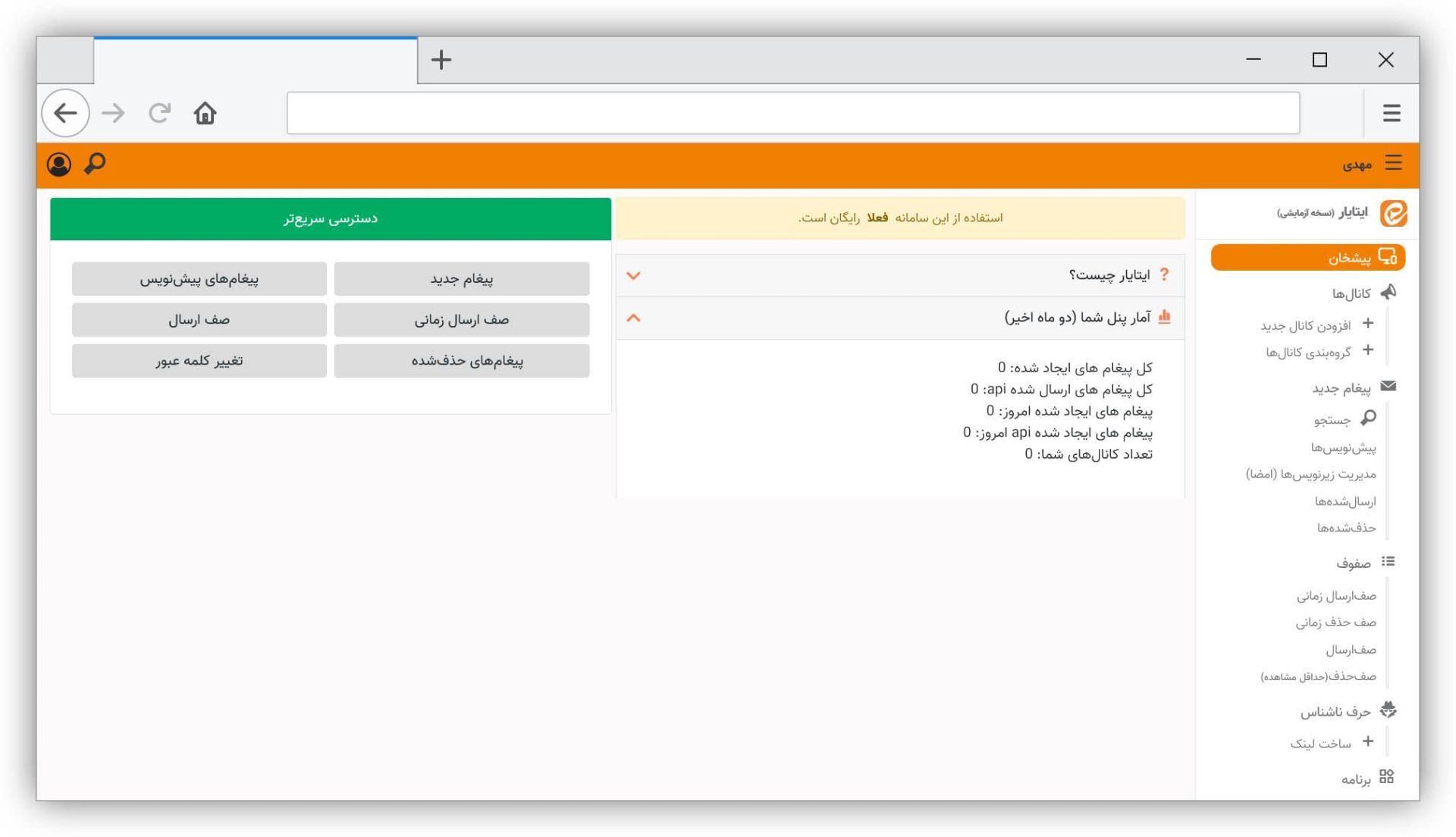Select the active browser tab
The height and width of the screenshot is (837, 1456).
coord(256,60)
